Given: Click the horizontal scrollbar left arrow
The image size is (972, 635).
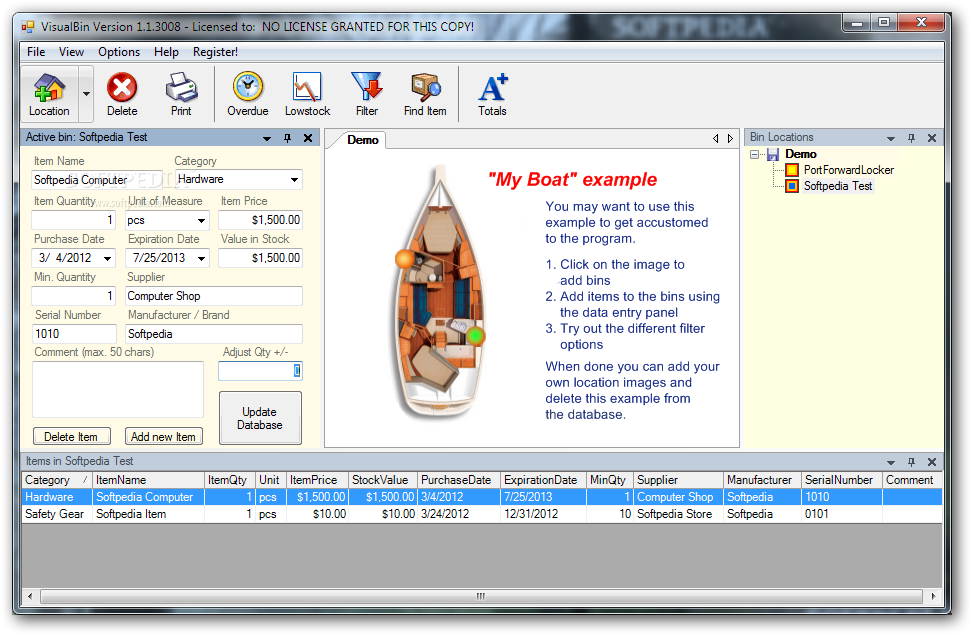Looking at the screenshot, I should tap(30, 597).
